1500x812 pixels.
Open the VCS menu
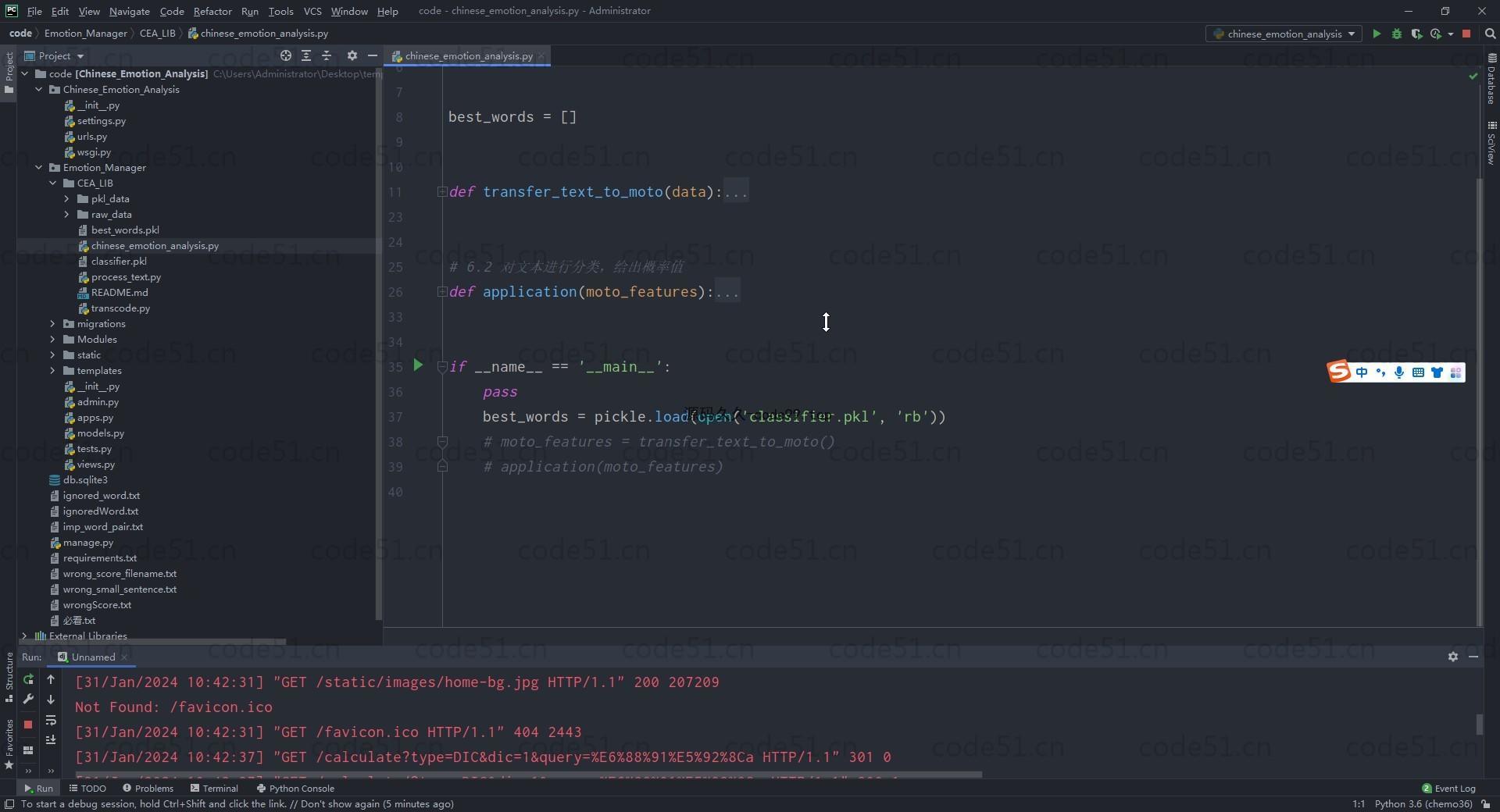pos(312,11)
